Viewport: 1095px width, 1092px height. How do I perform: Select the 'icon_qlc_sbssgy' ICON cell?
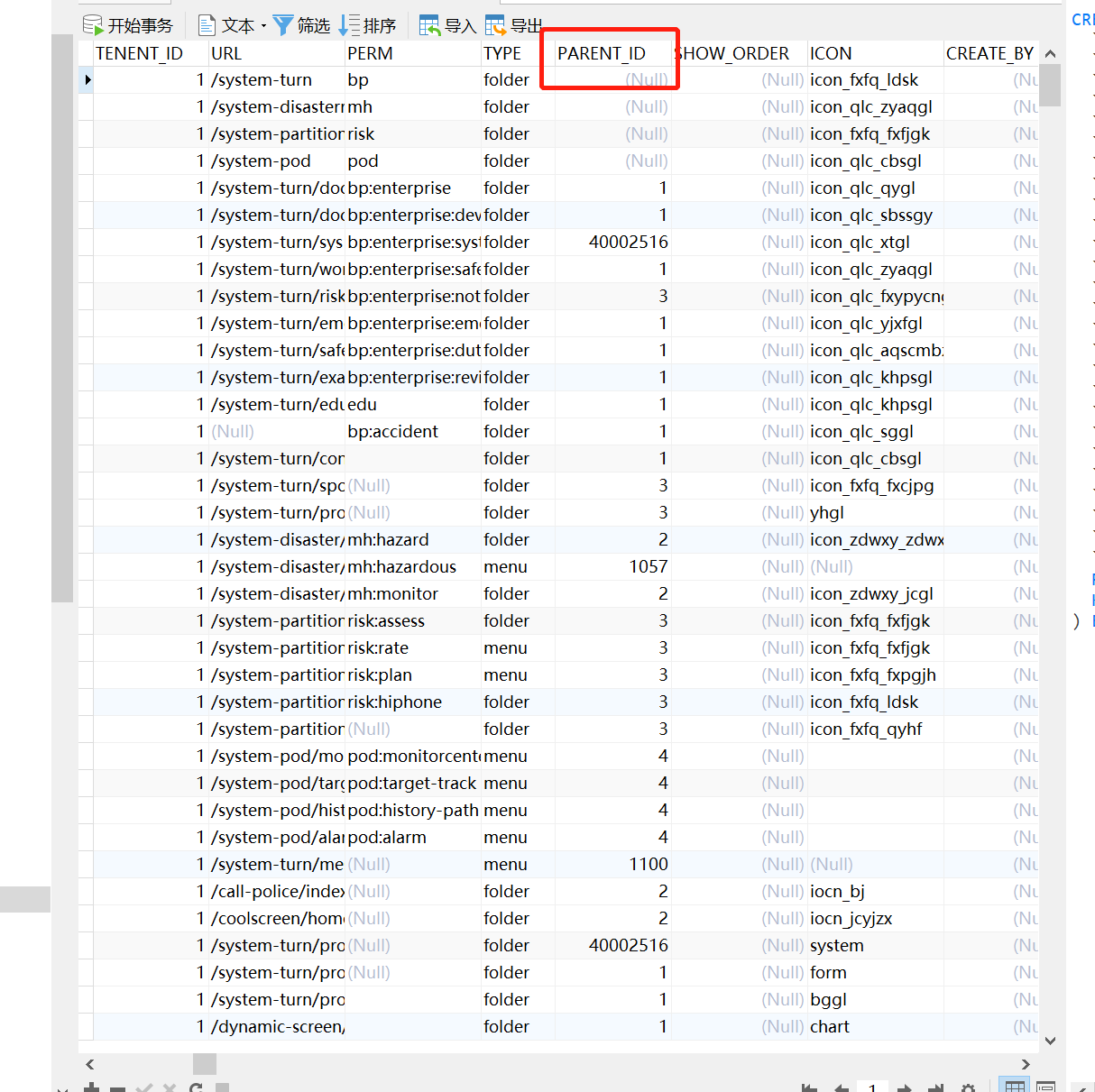[876, 215]
